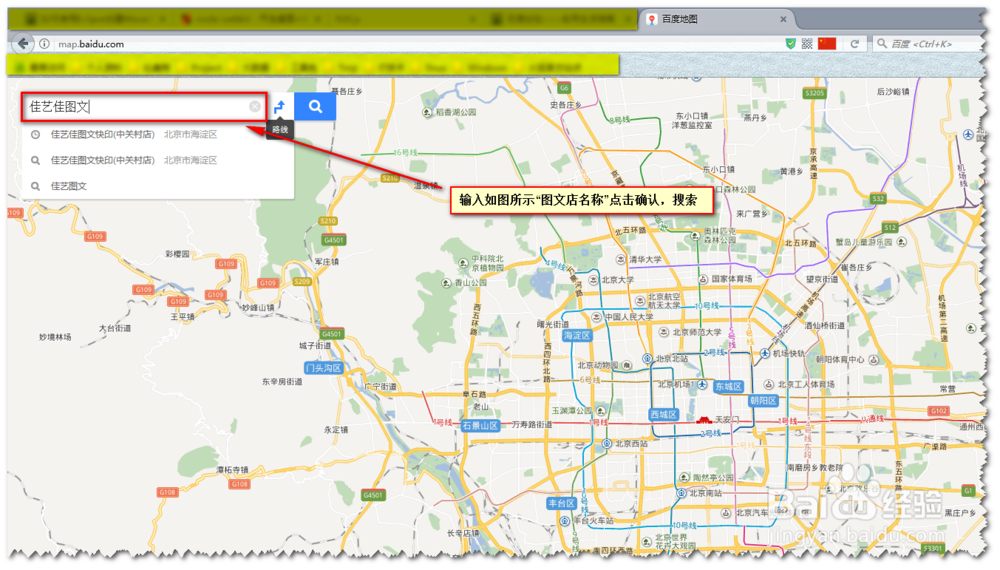Open the route directions (路线) icon
Screen dimensions: 1000x570
click(x=279, y=106)
